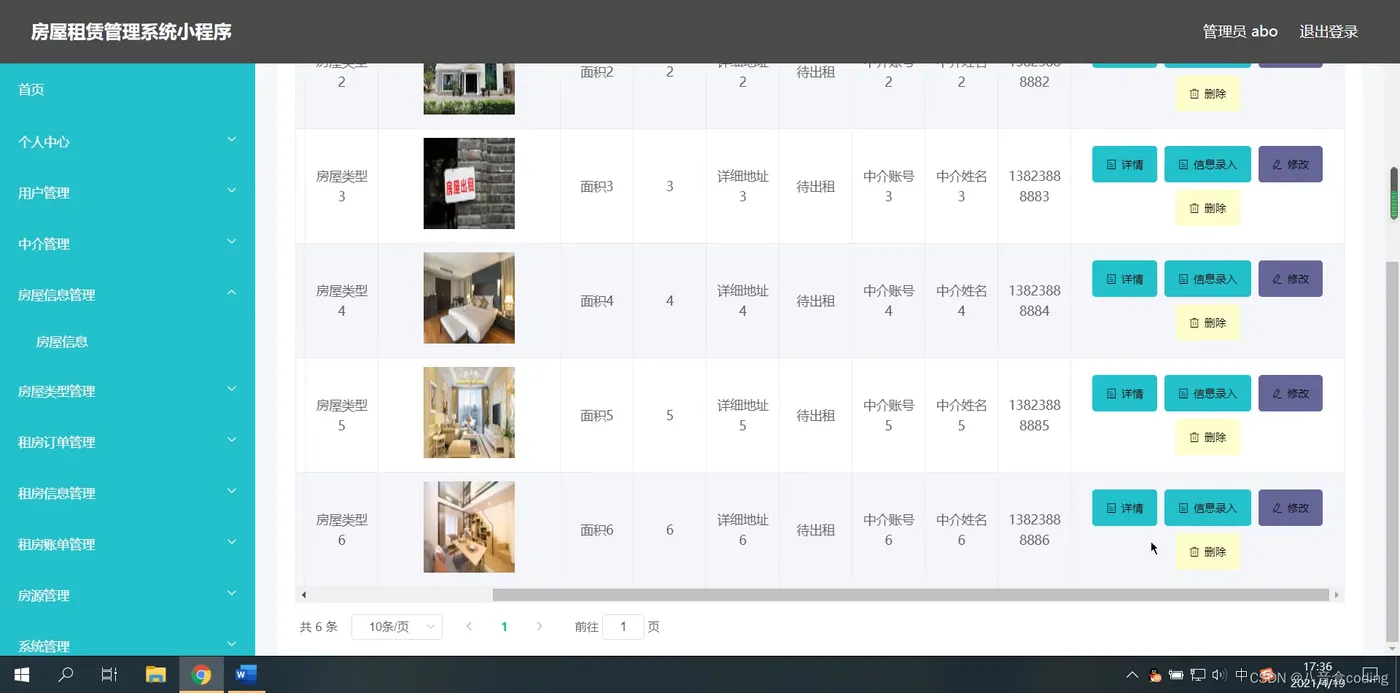
Task: Open the house exterior thumbnail in row 2
Action: (469, 88)
